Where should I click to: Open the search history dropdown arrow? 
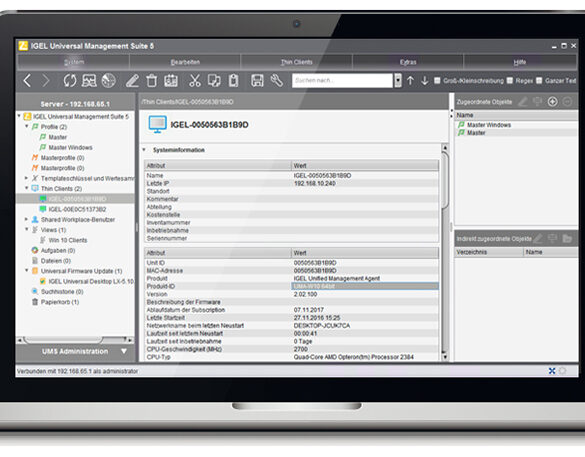click(x=398, y=81)
